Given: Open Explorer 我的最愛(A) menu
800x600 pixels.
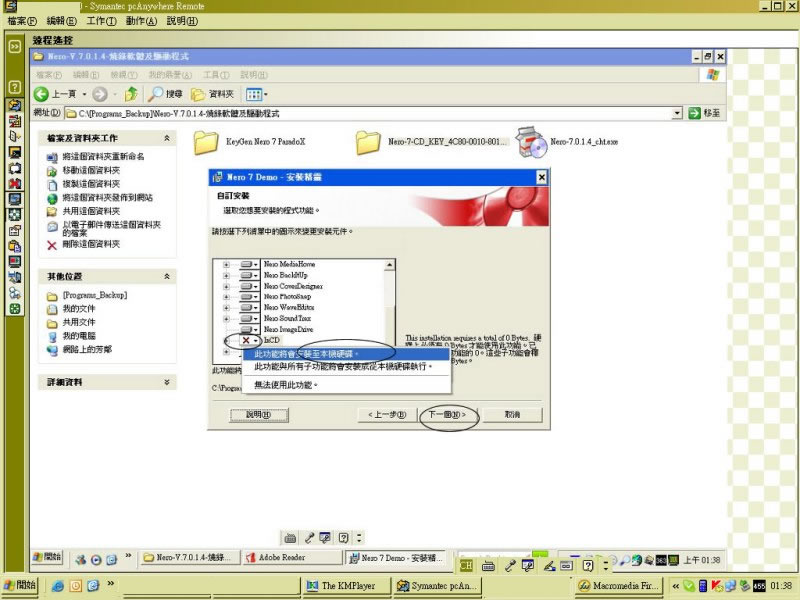Looking at the screenshot, I should coord(170,75).
